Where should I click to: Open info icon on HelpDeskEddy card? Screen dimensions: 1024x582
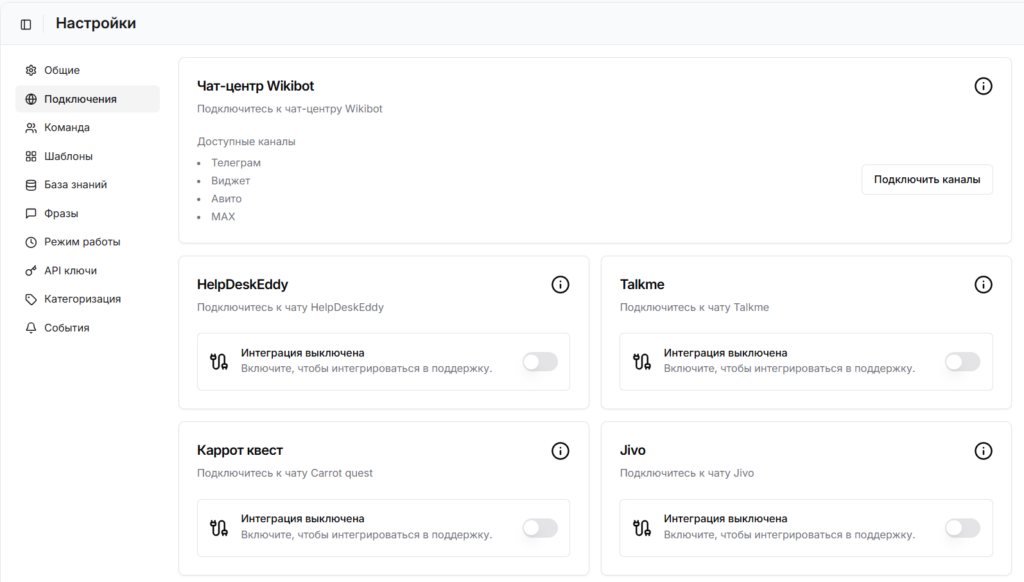pyautogui.click(x=560, y=285)
